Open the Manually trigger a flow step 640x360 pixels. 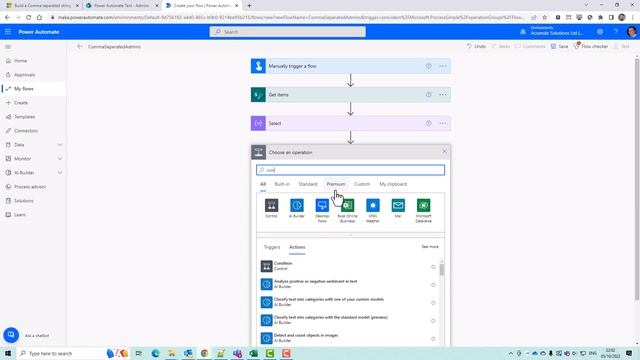351,66
